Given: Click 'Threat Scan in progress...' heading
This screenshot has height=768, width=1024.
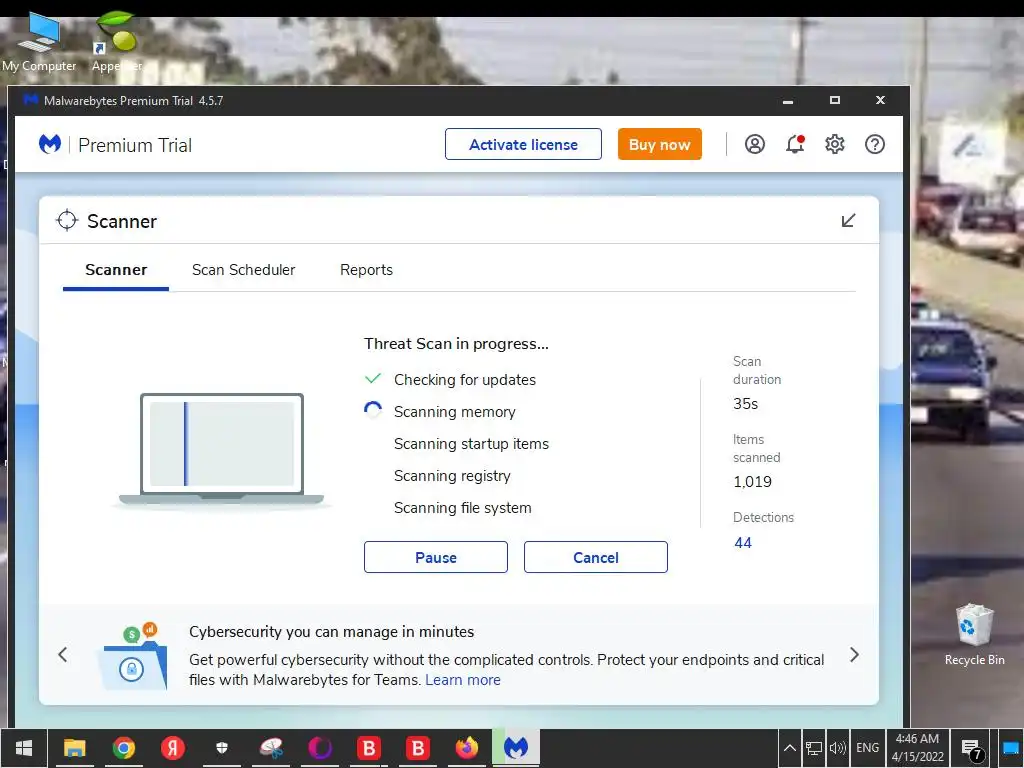Looking at the screenshot, I should pyautogui.click(x=456, y=344).
